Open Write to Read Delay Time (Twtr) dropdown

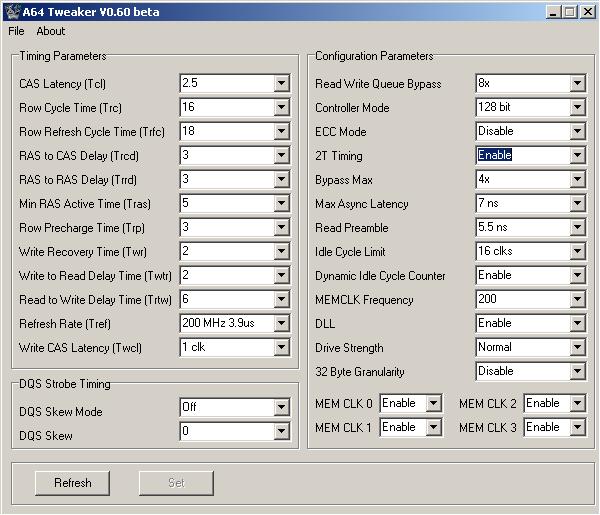(281, 275)
